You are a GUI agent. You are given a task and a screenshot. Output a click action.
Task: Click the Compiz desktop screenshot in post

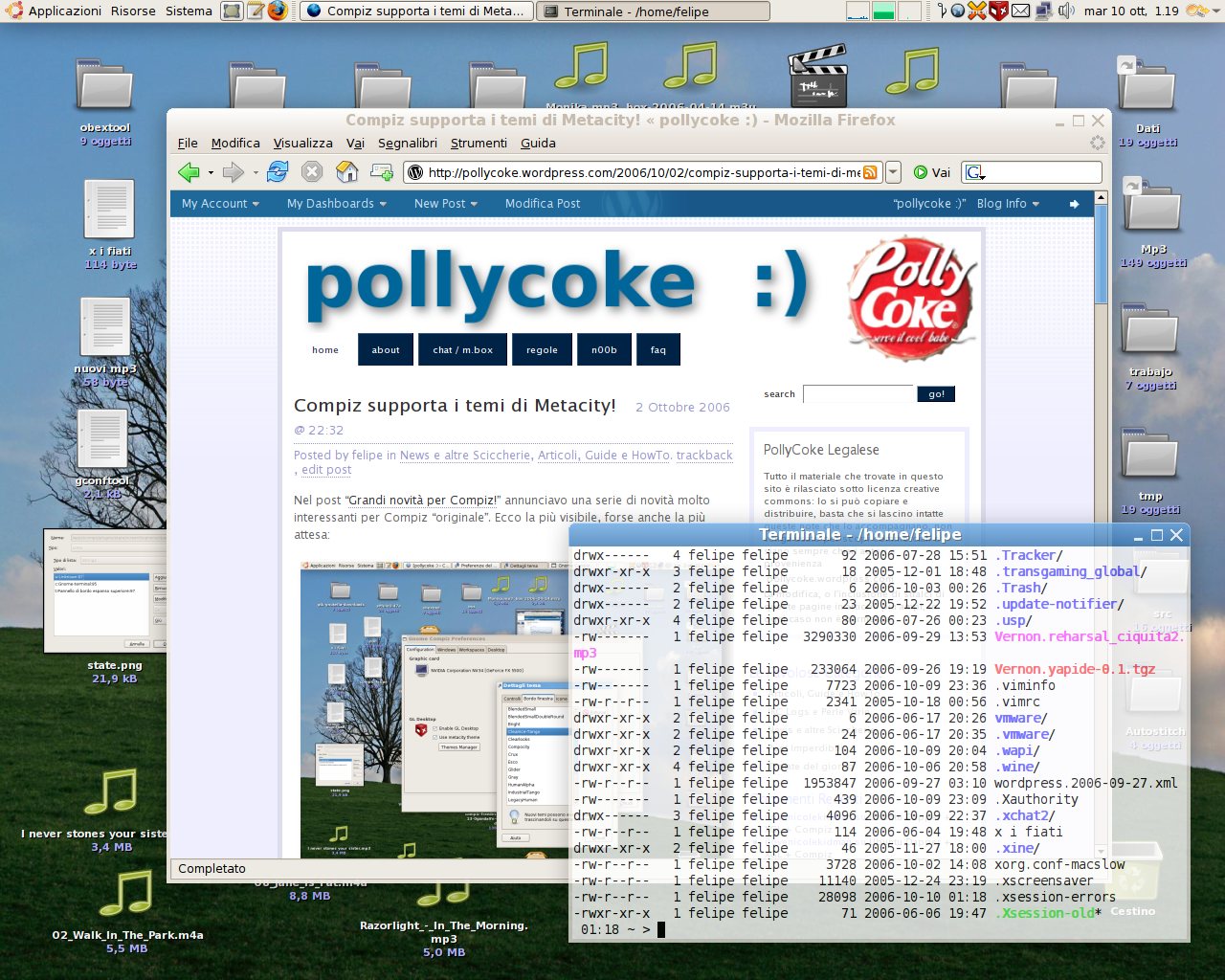435,709
